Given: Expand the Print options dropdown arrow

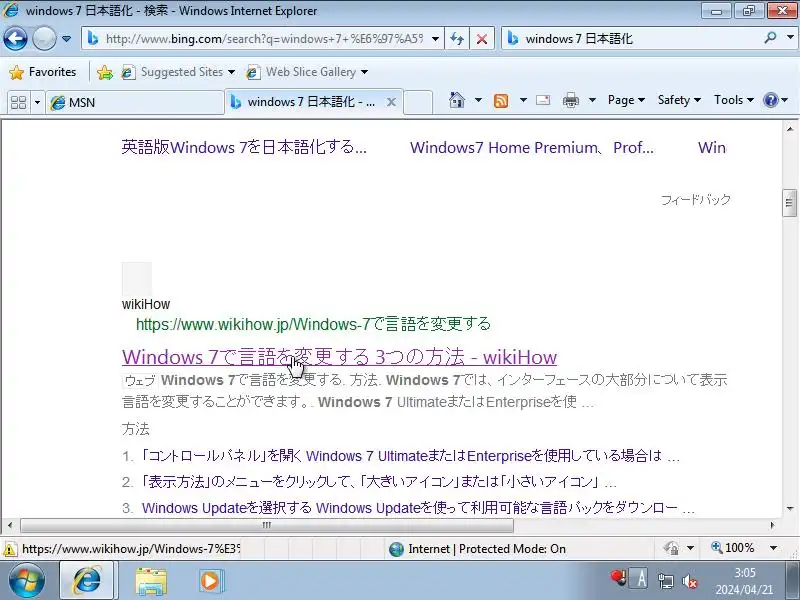Looking at the screenshot, I should (592, 100).
